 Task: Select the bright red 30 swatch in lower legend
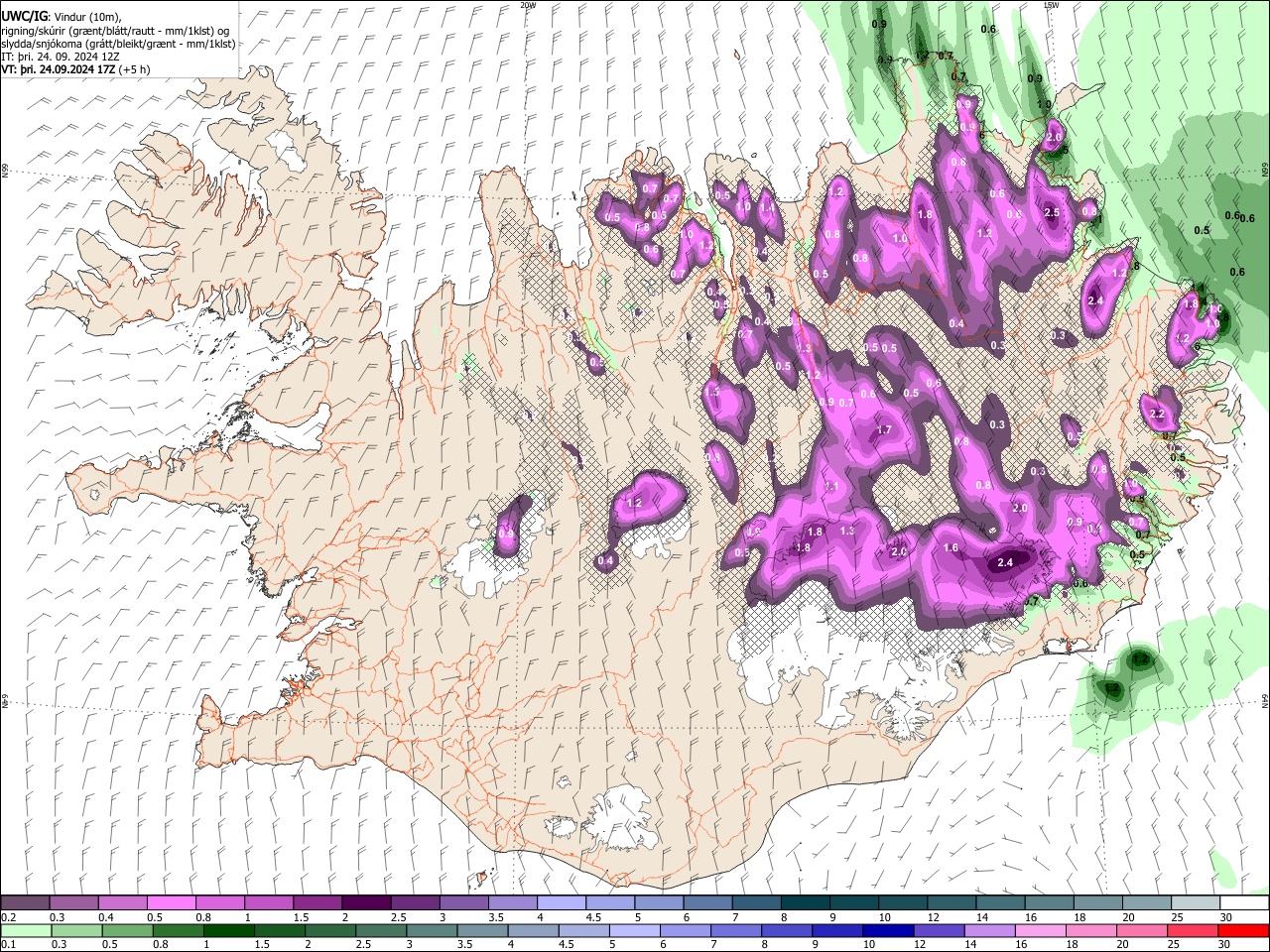(1243, 930)
